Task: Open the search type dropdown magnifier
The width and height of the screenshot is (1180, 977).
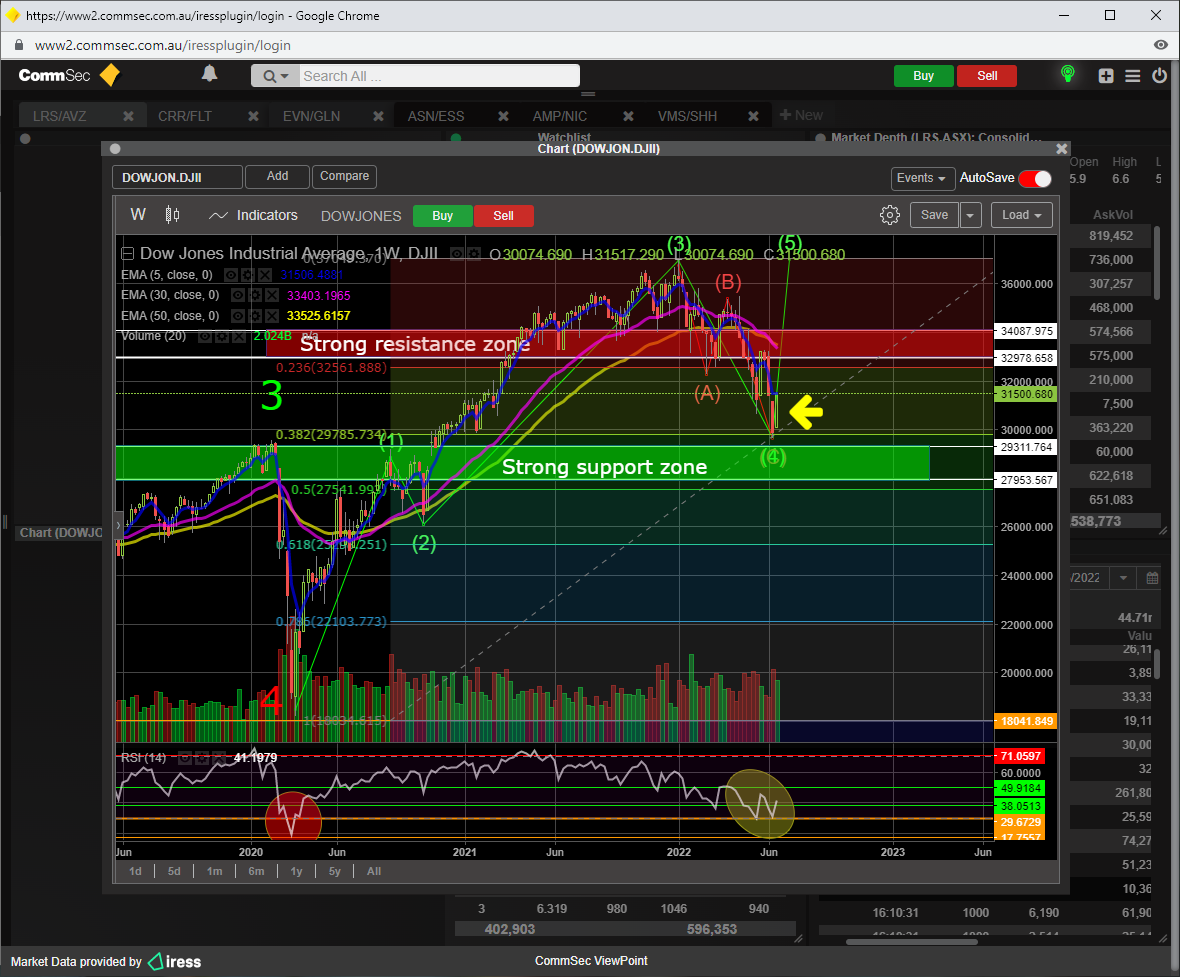Action: click(x=275, y=76)
